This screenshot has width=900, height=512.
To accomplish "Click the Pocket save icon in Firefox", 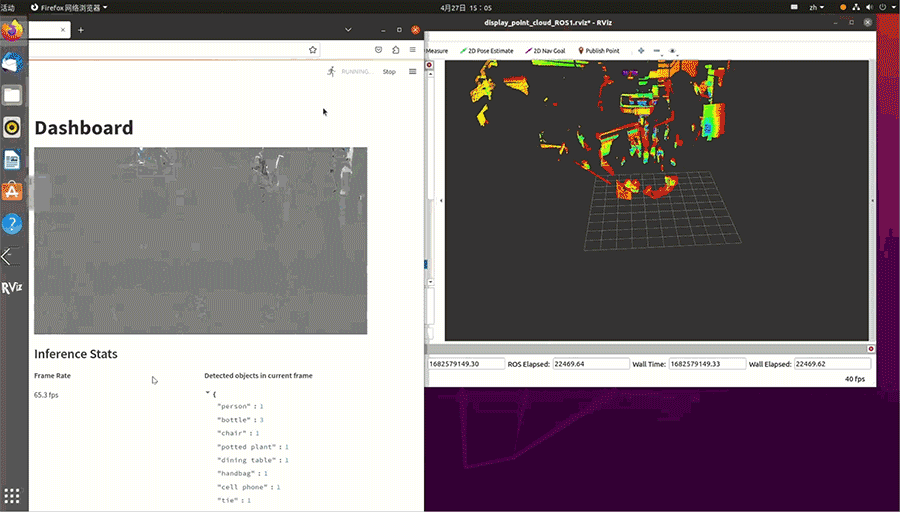I will click(x=378, y=49).
